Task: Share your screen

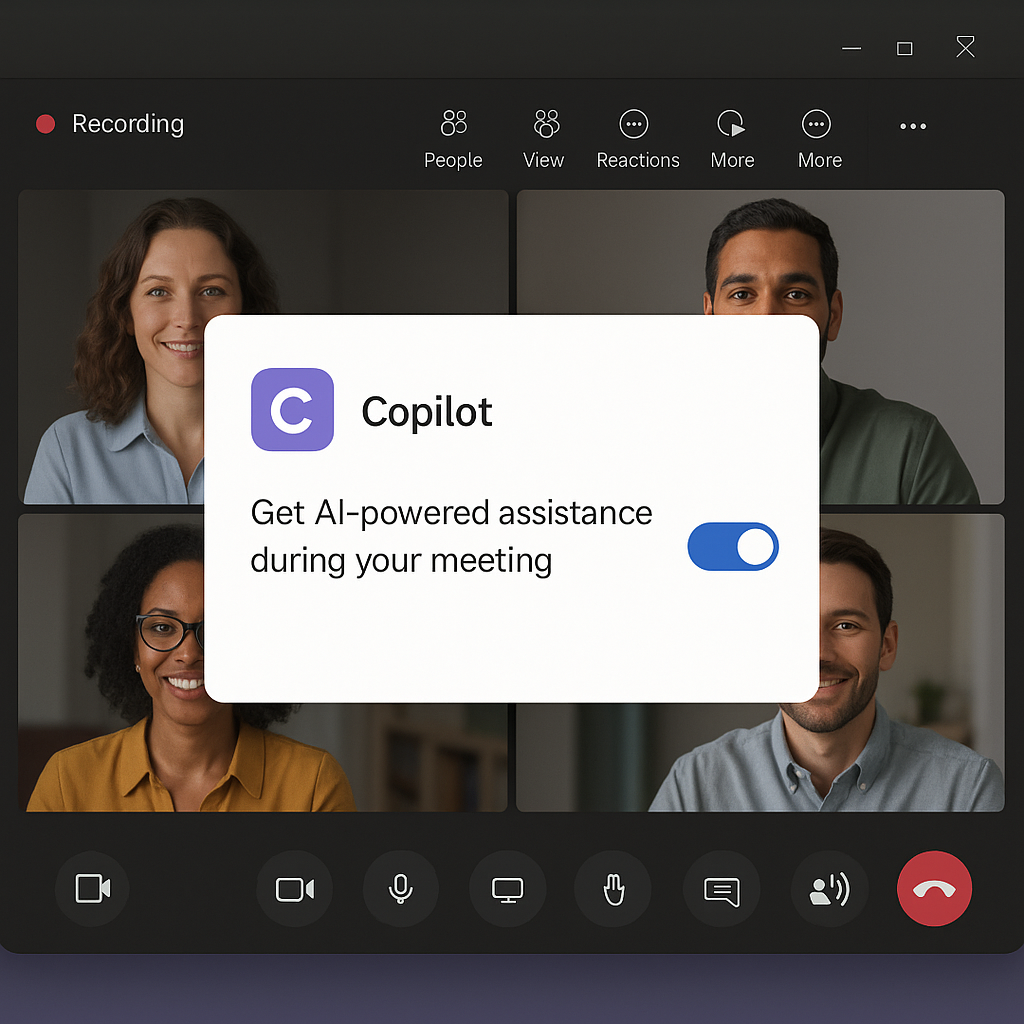Action: tap(507, 889)
